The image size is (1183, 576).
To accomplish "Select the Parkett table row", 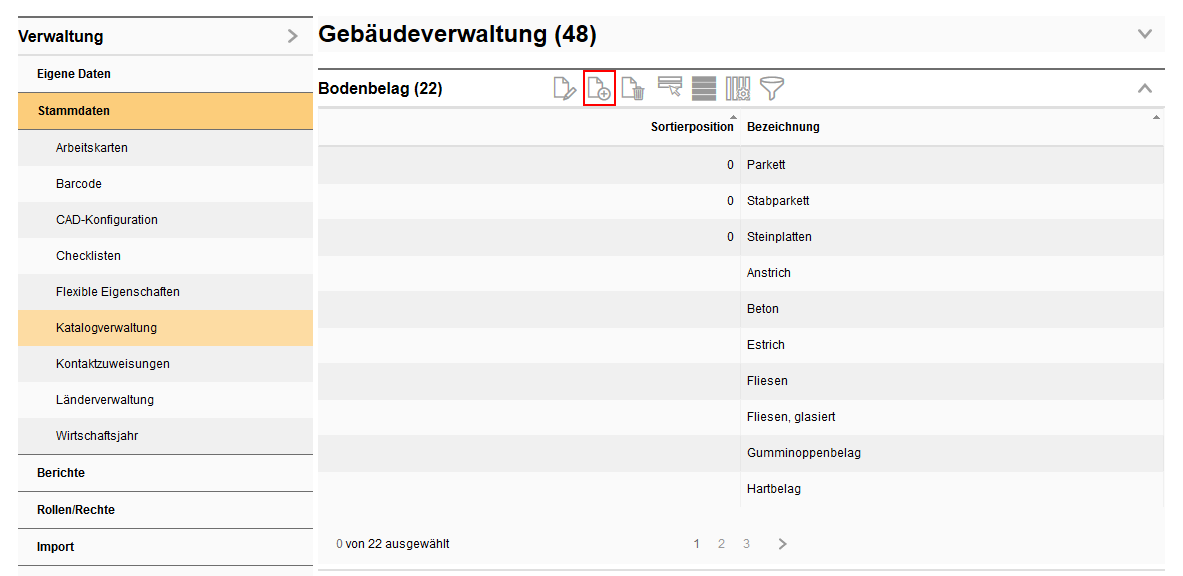I will [x=766, y=165].
